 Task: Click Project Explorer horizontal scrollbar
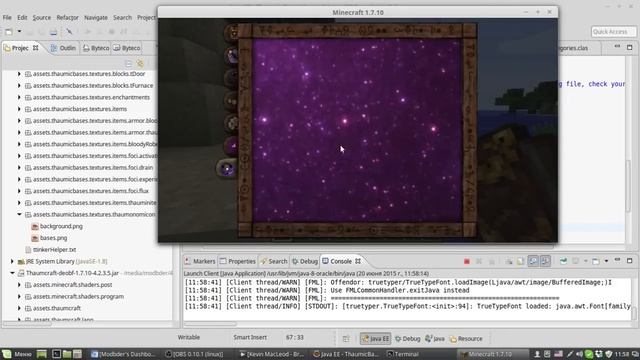28,324
